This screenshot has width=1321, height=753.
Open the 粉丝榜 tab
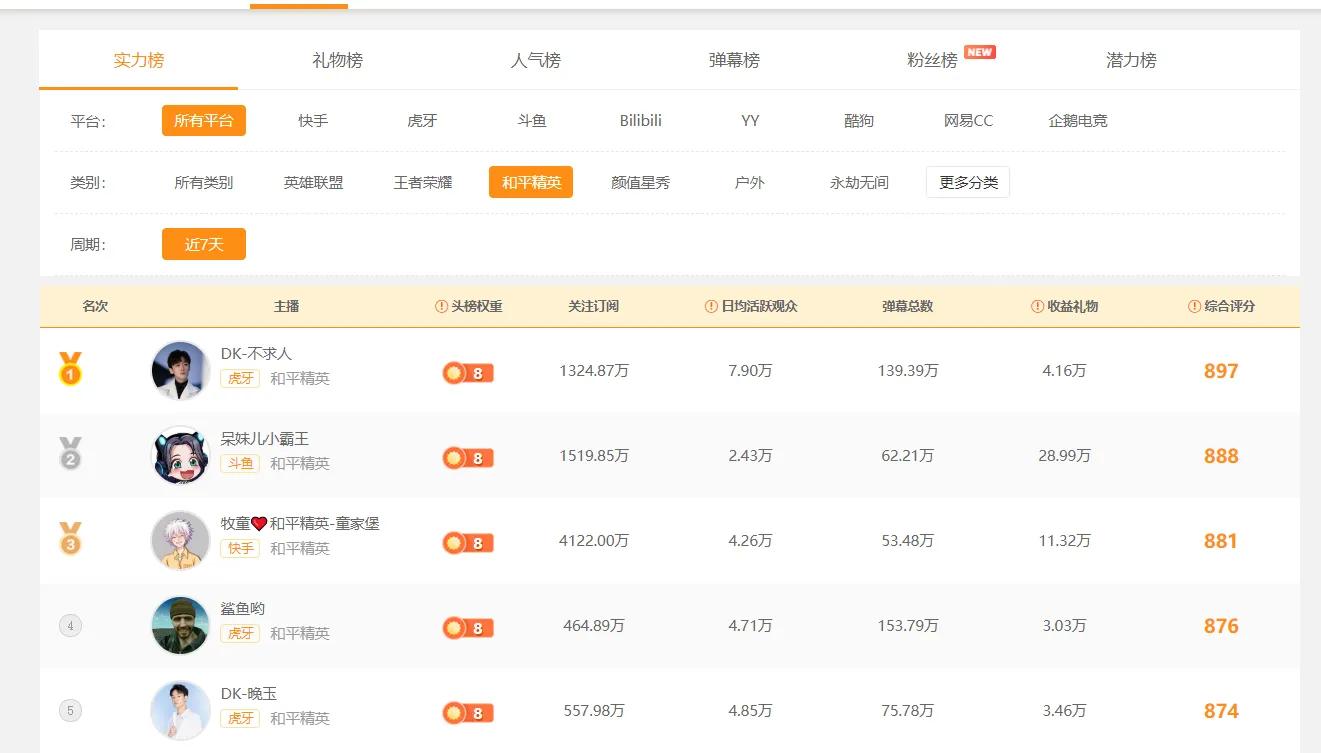pyautogui.click(x=932, y=61)
